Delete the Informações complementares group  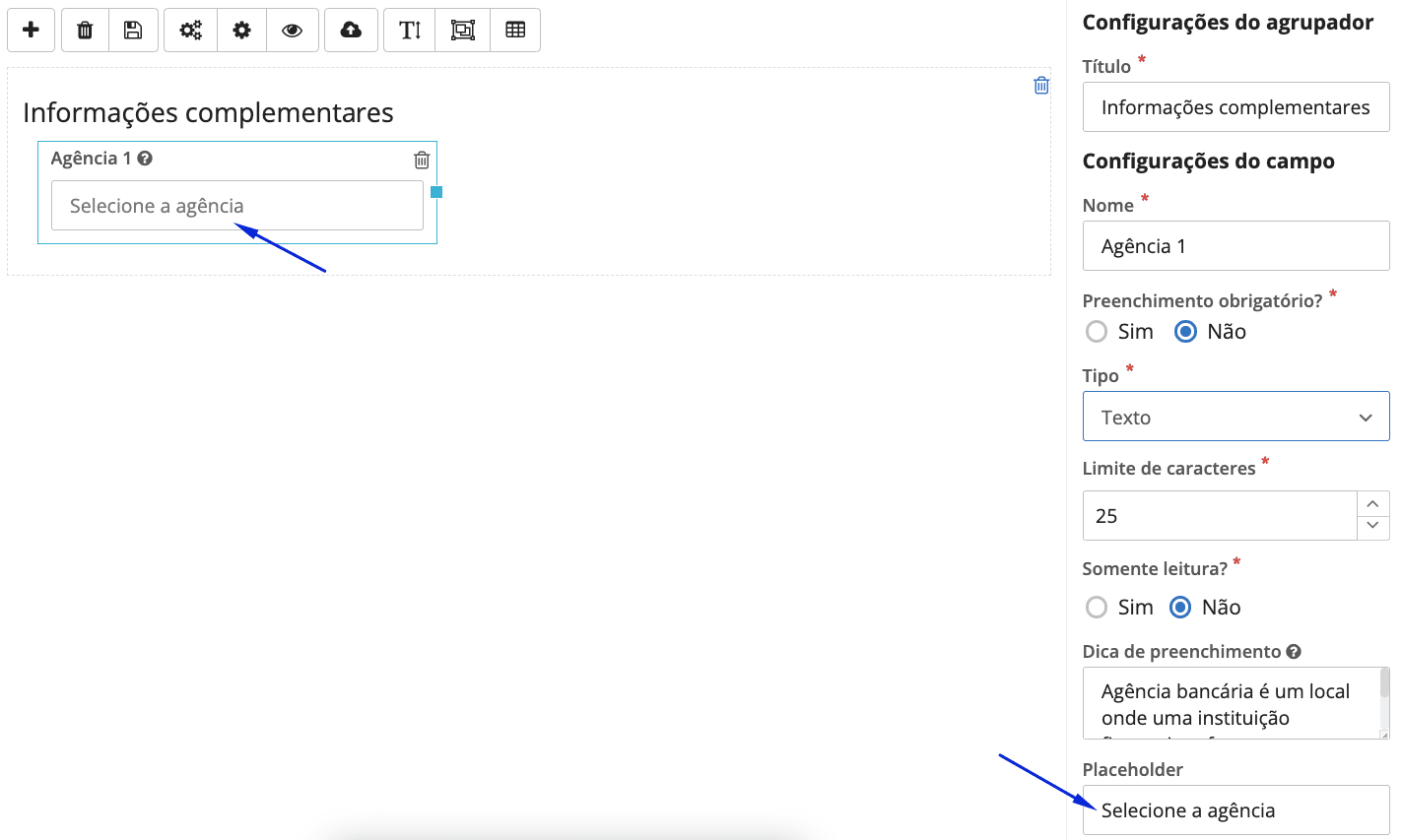click(1041, 86)
